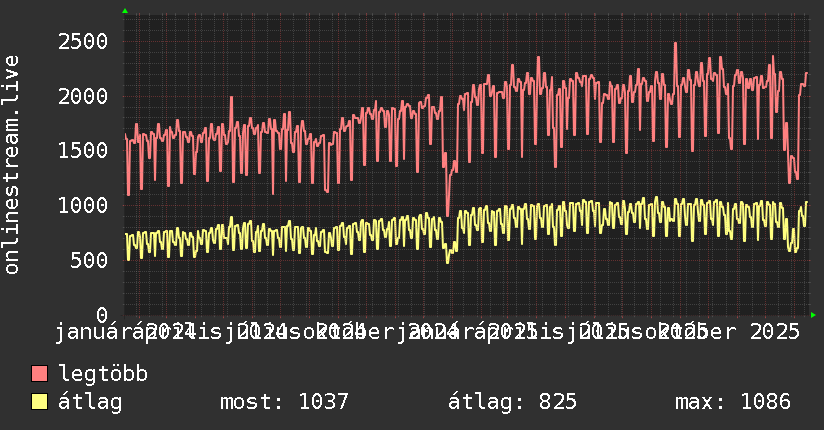Click the 1500 y-axis label

pos(83,151)
